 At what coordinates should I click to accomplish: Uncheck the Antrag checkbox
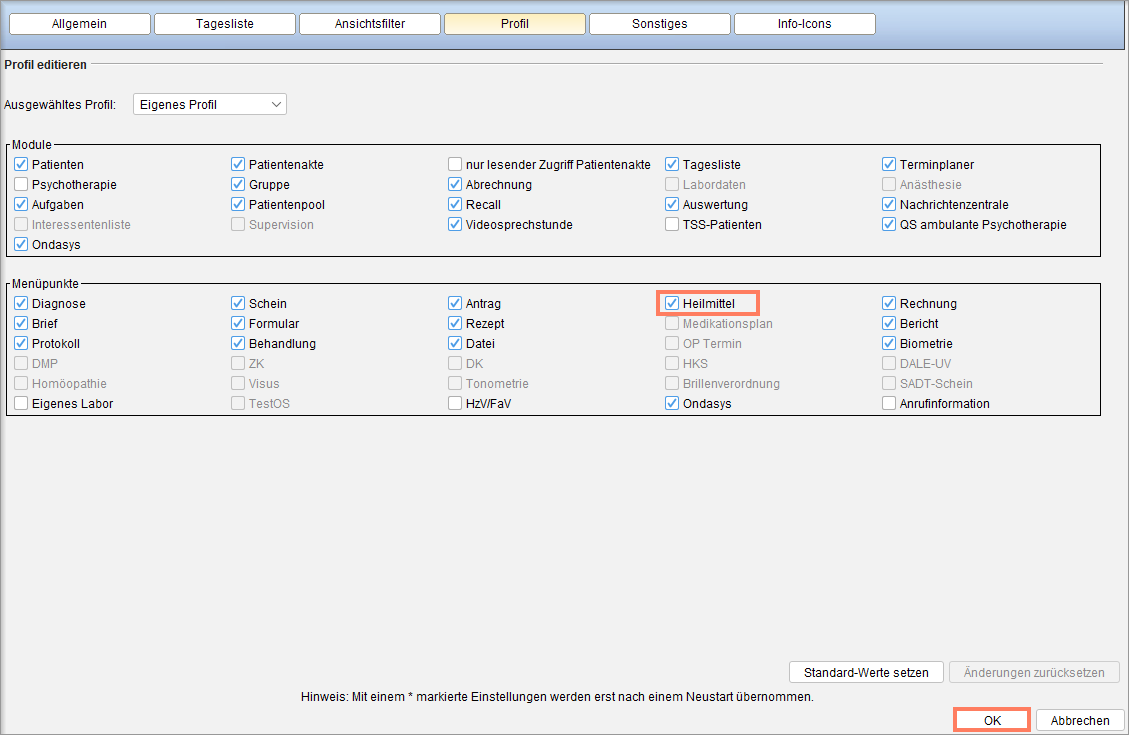454,303
